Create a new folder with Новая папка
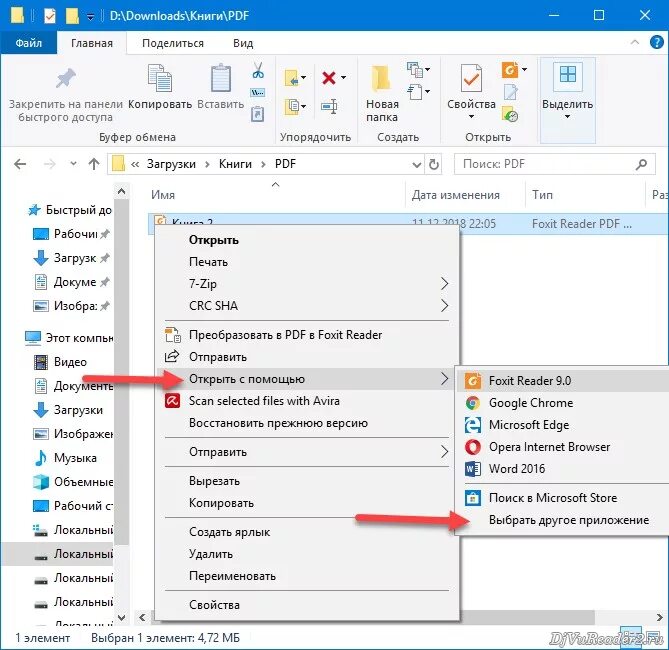This screenshot has height=650, width=669. [381, 94]
